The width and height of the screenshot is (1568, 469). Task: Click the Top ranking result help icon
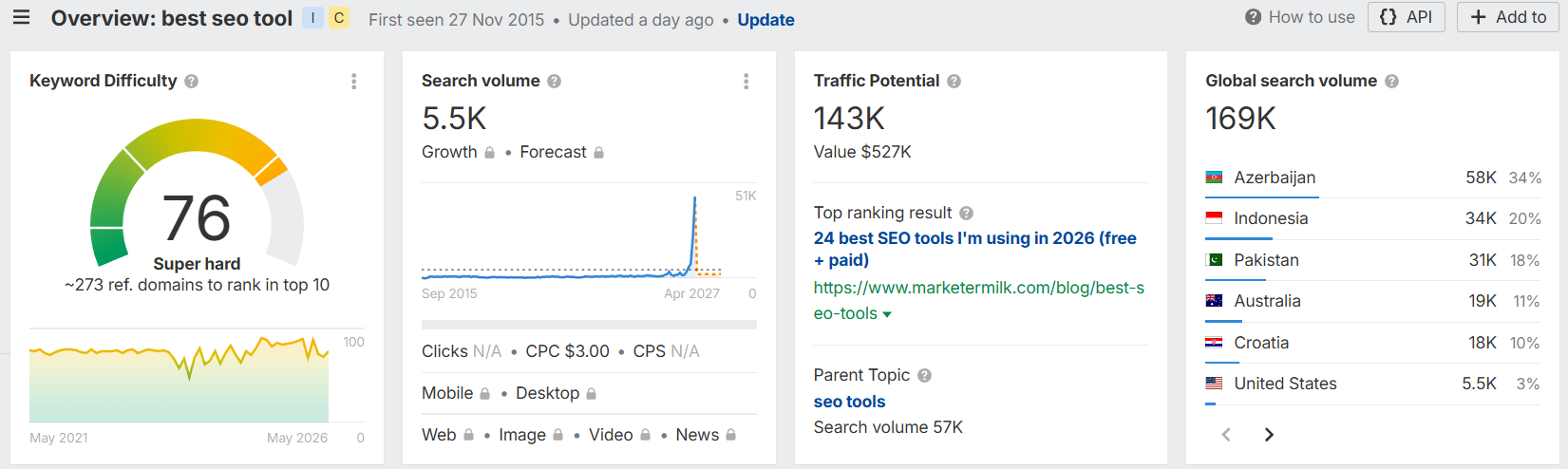pos(966,214)
